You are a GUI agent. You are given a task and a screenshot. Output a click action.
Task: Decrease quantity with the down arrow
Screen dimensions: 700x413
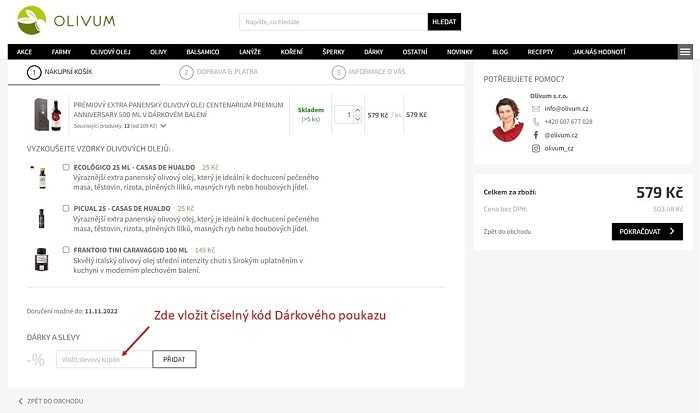point(357,119)
